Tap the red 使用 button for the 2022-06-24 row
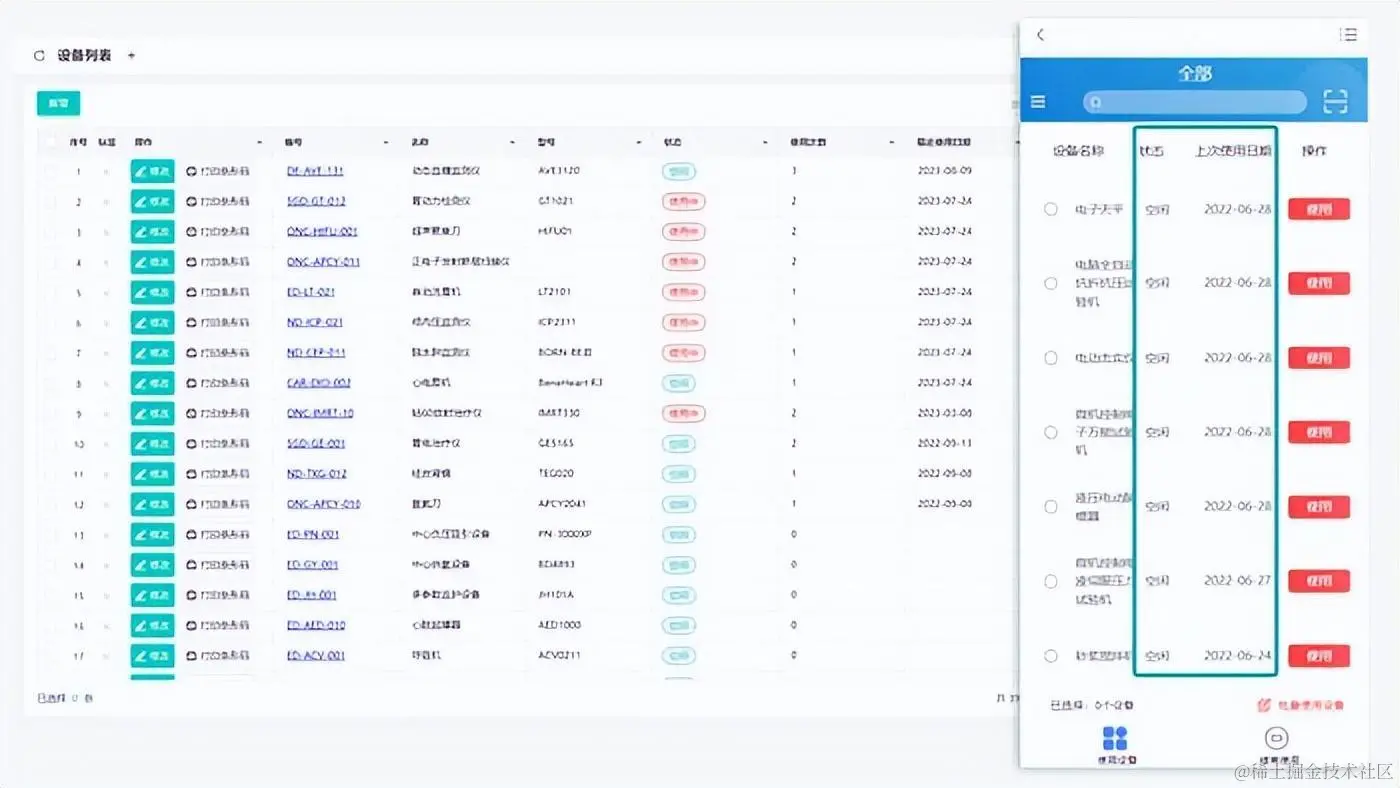Screen dimensions: 1400x788 pyautogui.click(x=1319, y=656)
